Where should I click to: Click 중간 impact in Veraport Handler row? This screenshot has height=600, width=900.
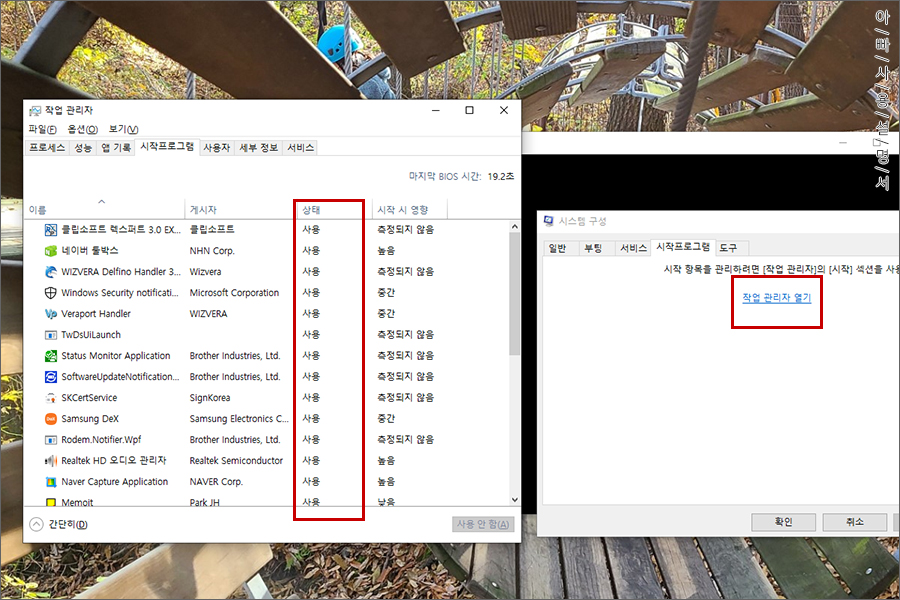386,313
